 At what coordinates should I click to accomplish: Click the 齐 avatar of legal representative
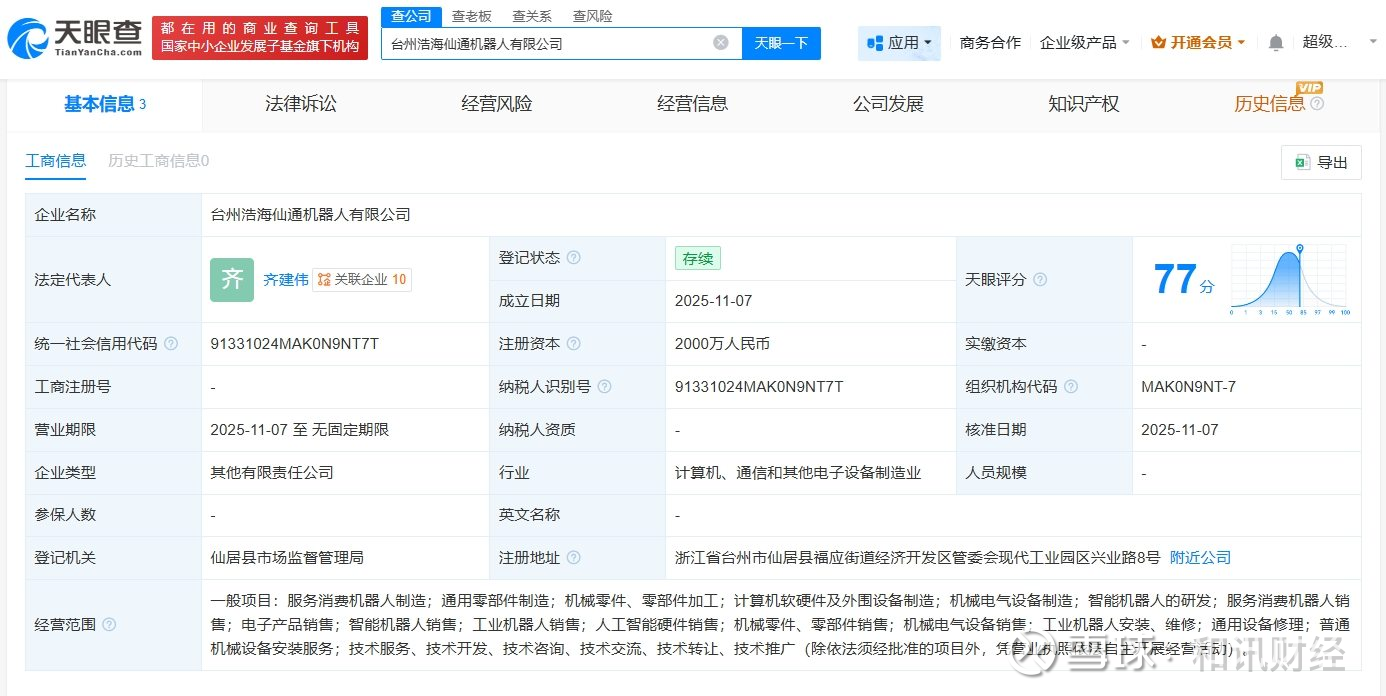point(232,280)
